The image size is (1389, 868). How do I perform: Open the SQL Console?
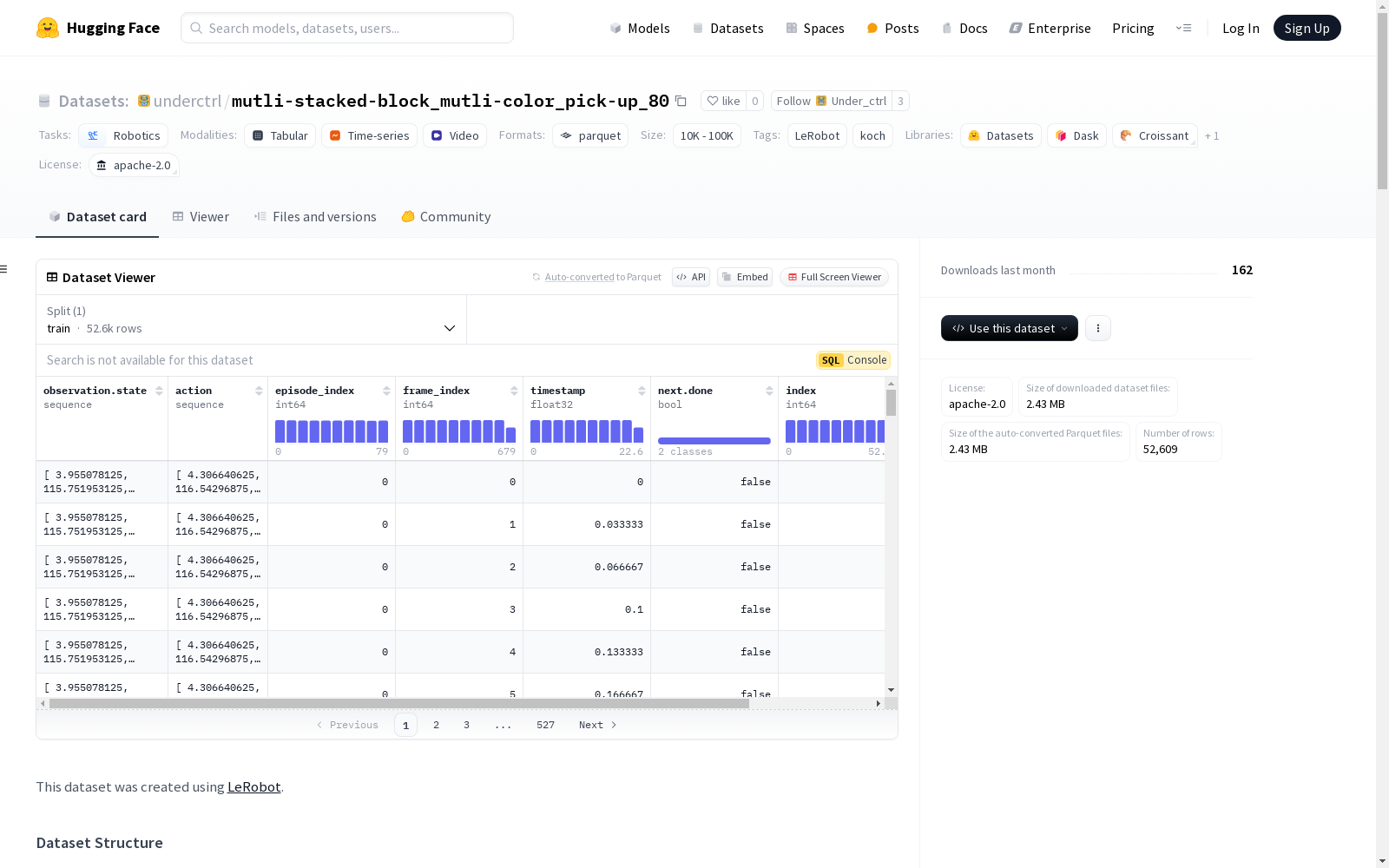853,360
